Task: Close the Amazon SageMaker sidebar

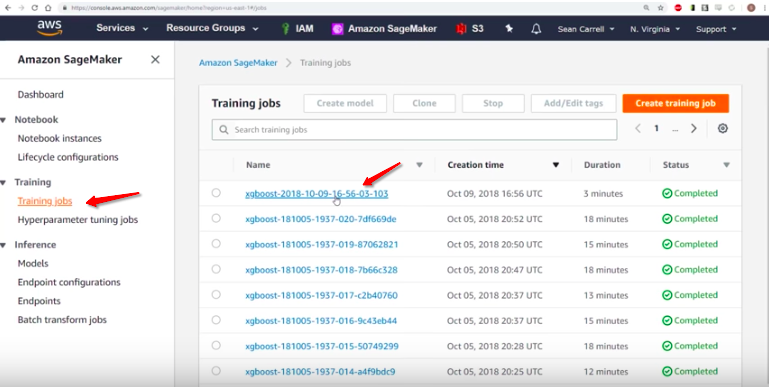Action: (155, 59)
